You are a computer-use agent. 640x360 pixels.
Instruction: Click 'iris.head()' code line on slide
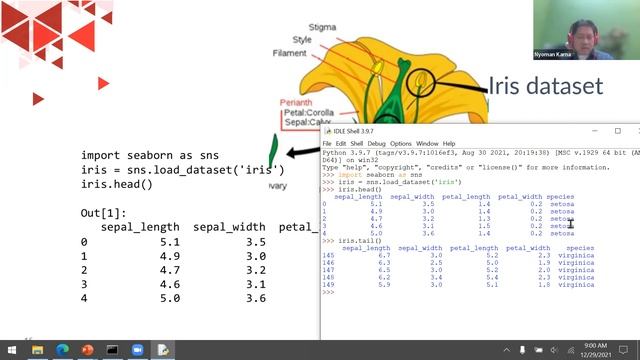117,184
